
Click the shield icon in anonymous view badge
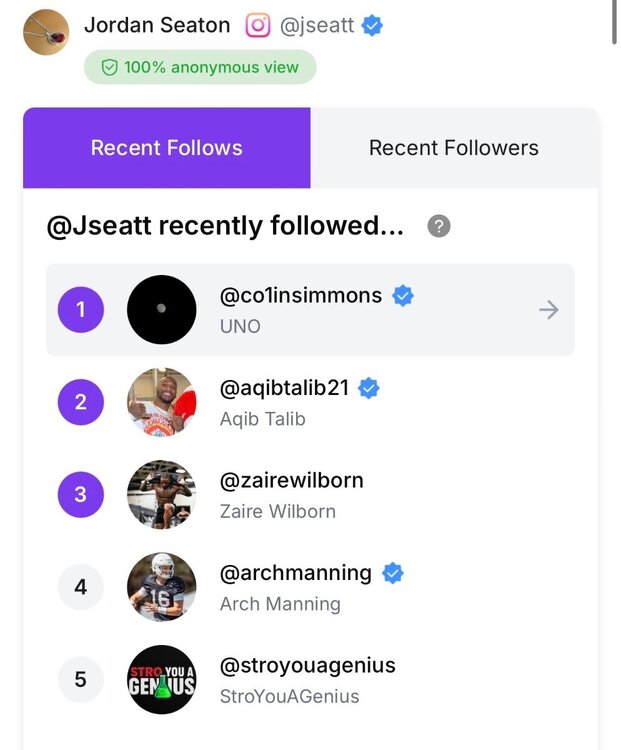(108, 67)
